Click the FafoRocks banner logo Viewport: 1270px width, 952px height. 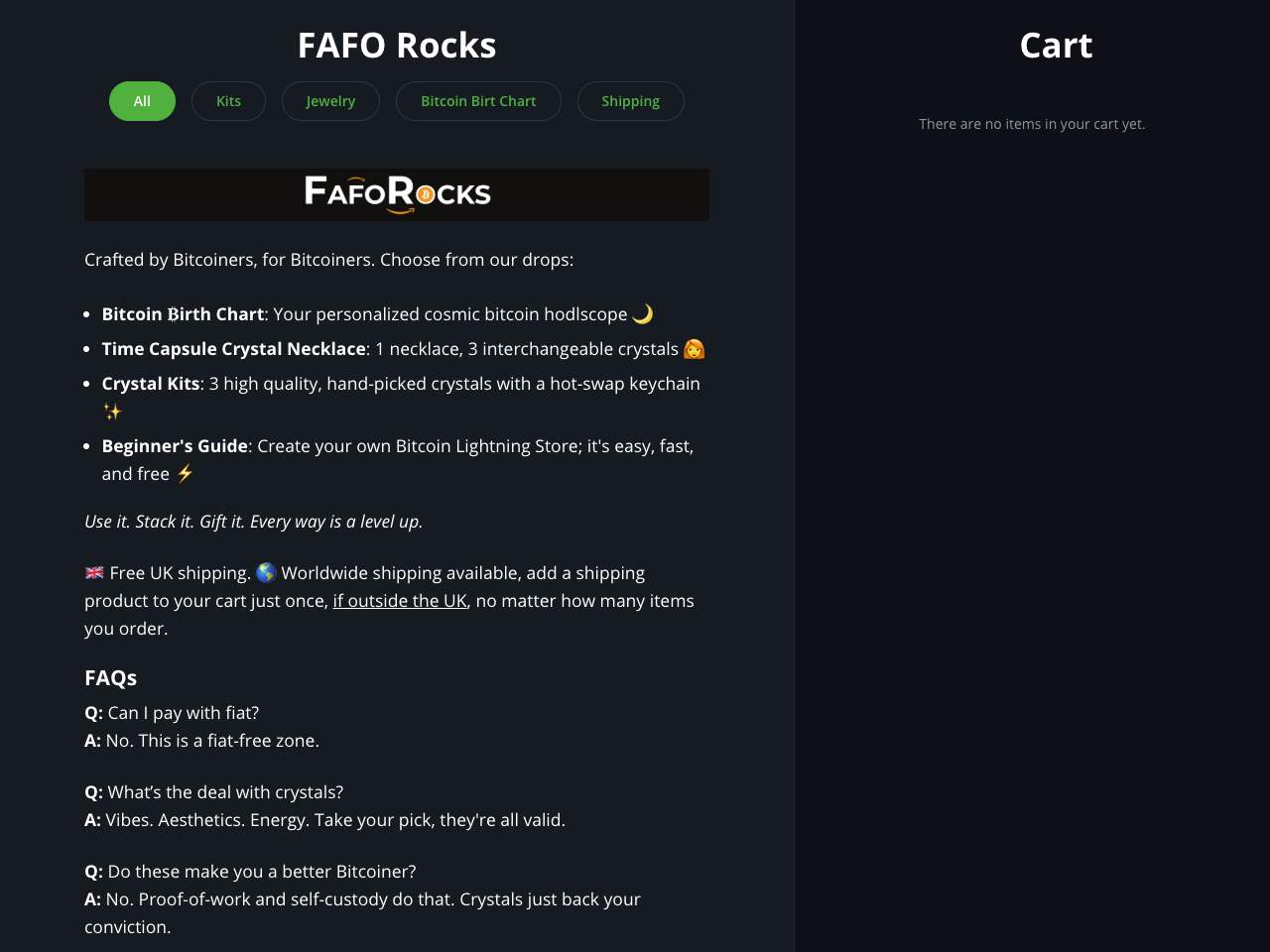[397, 194]
